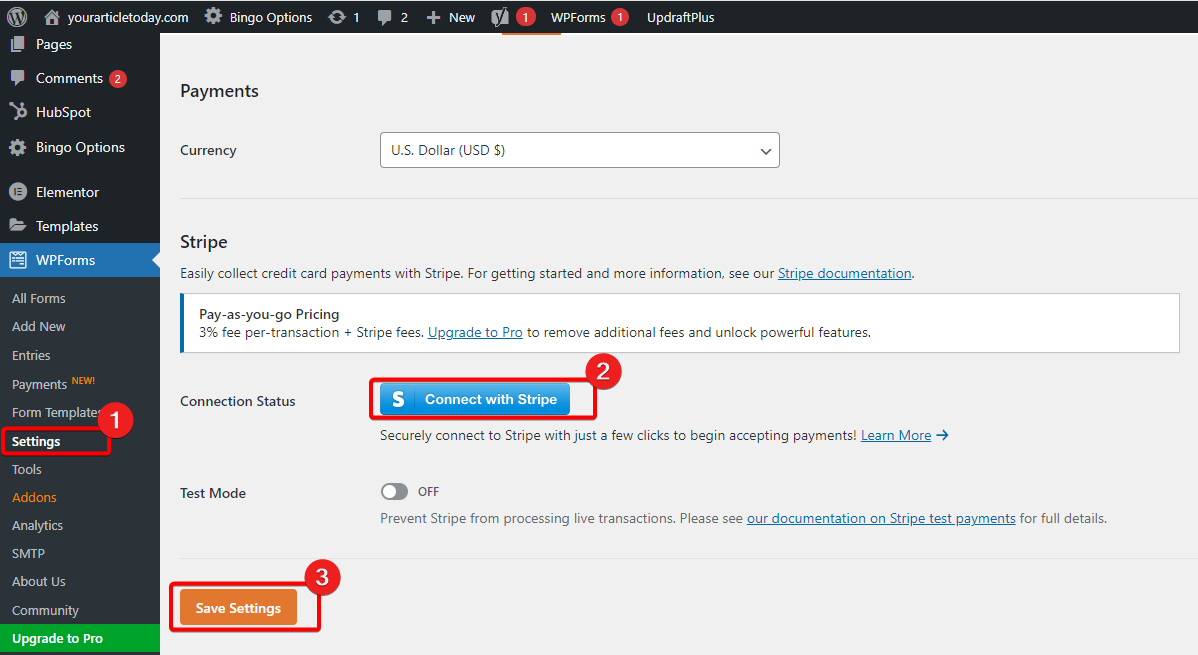The width and height of the screenshot is (1198, 655).
Task: Click the Currency label
Action: (208, 151)
